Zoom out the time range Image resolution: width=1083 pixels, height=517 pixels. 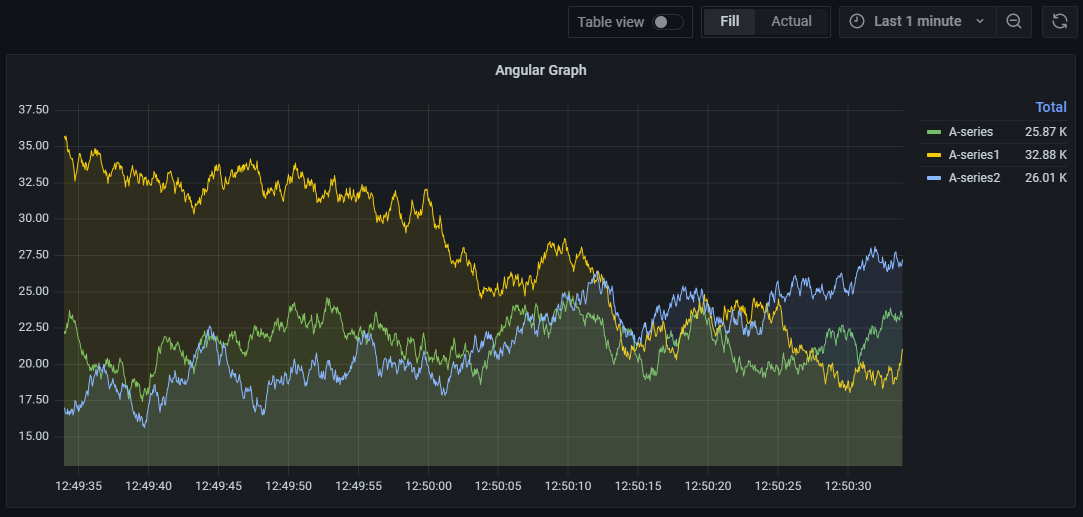pos(1013,21)
